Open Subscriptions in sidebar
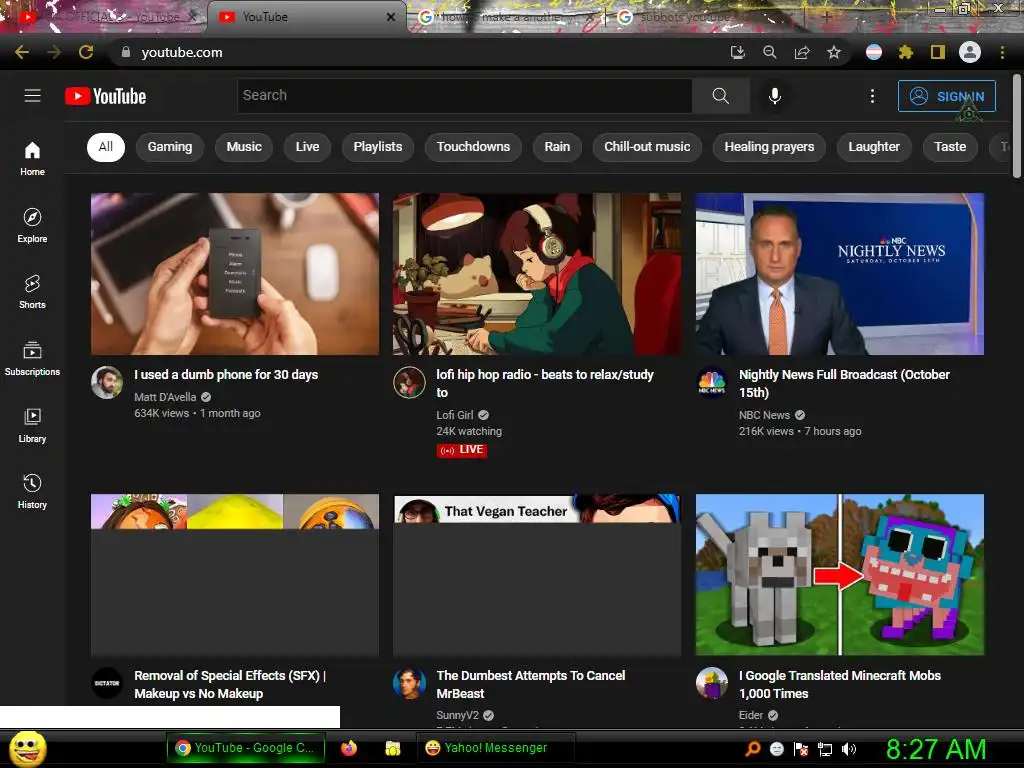 pos(32,359)
